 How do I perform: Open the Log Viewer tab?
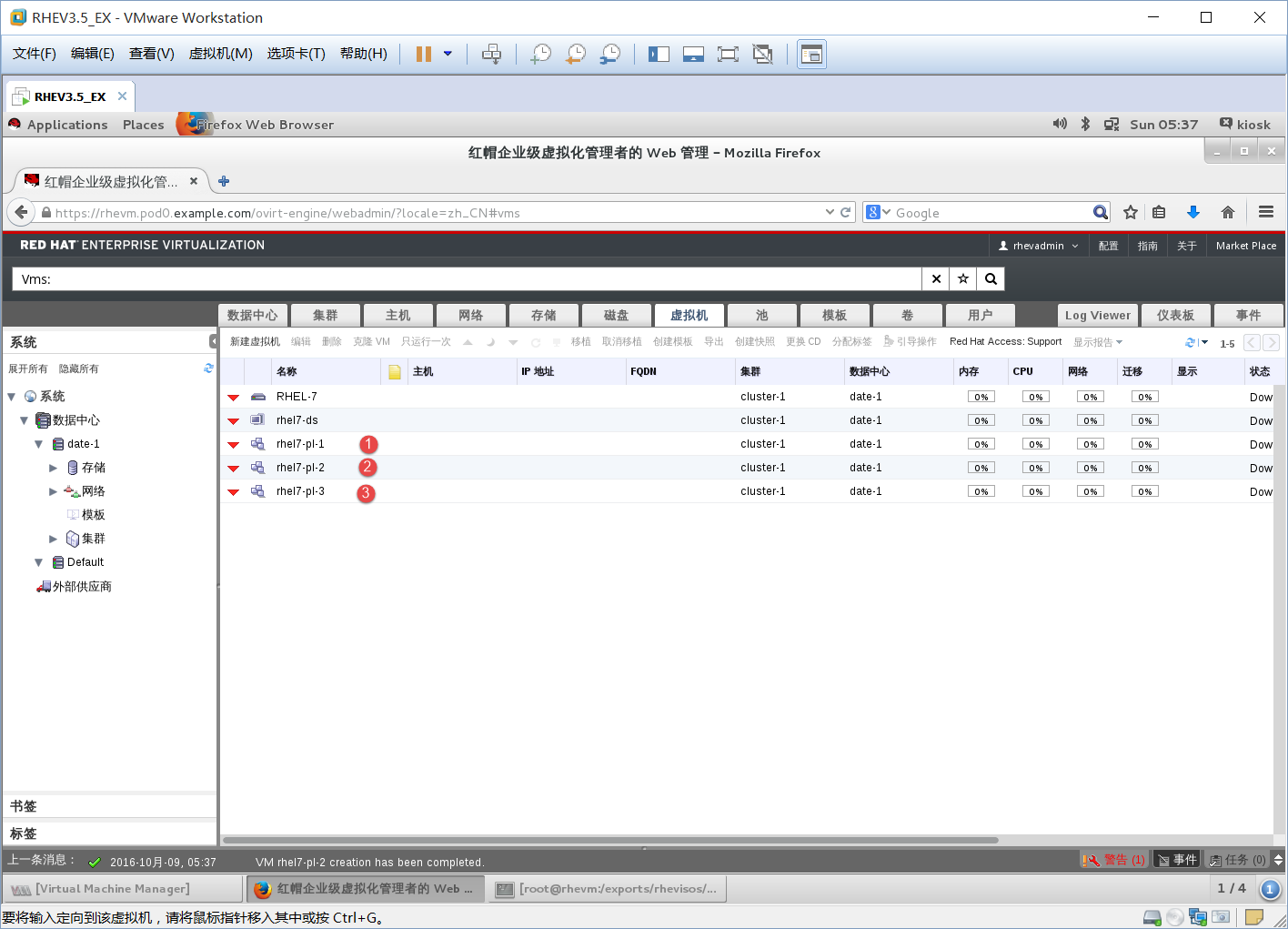tap(1098, 315)
